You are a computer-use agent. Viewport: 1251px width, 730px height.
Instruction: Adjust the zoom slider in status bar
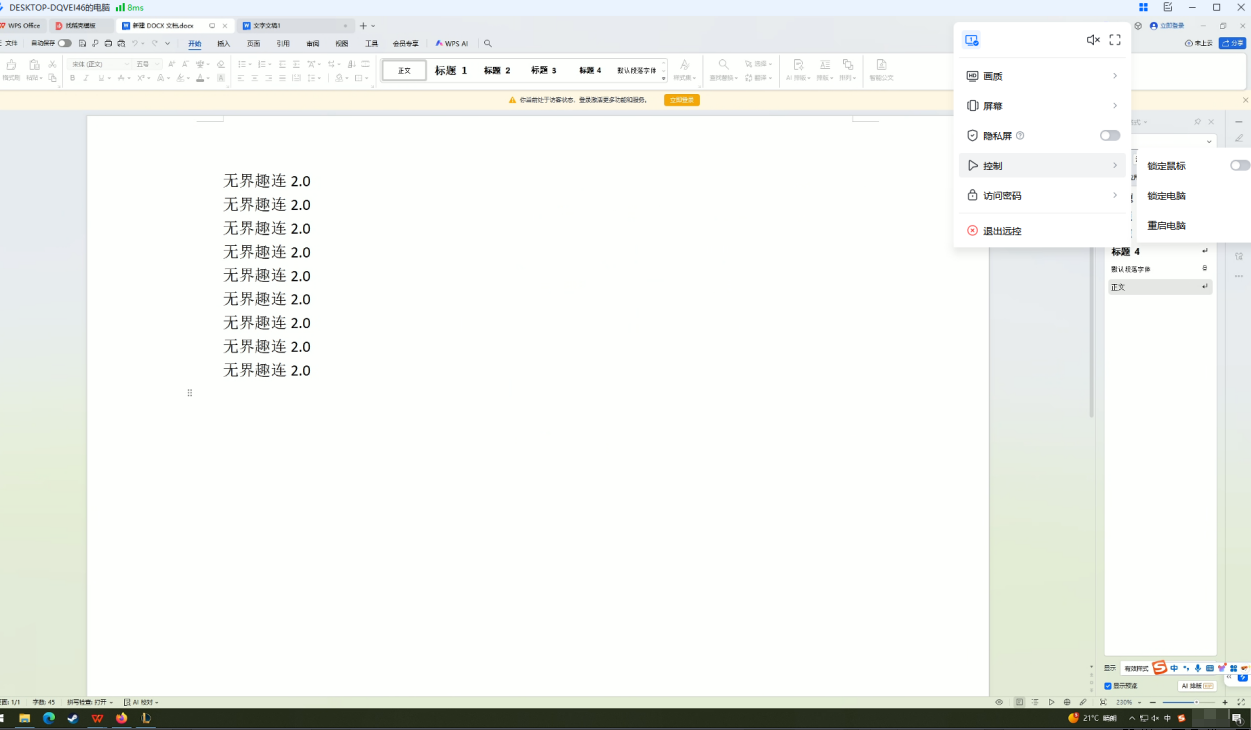1196,702
